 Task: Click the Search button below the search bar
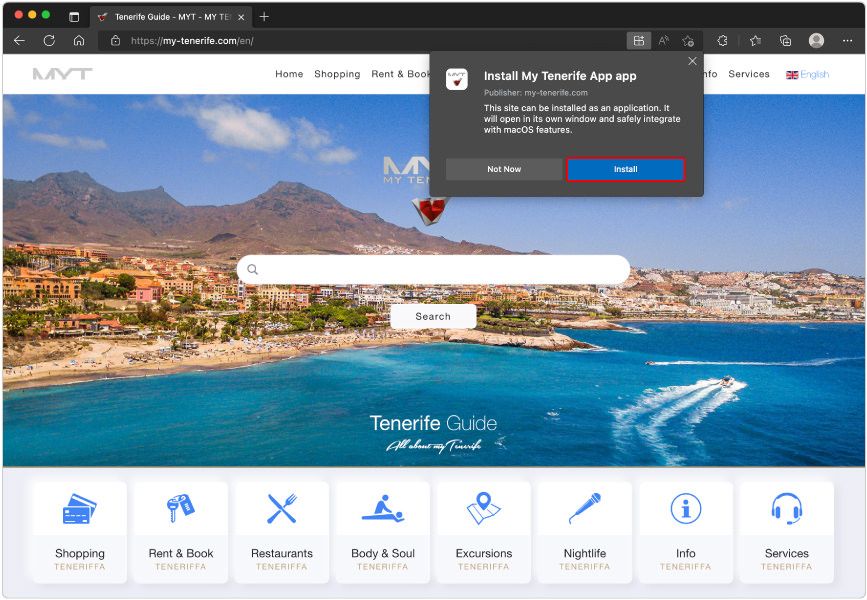(x=433, y=316)
